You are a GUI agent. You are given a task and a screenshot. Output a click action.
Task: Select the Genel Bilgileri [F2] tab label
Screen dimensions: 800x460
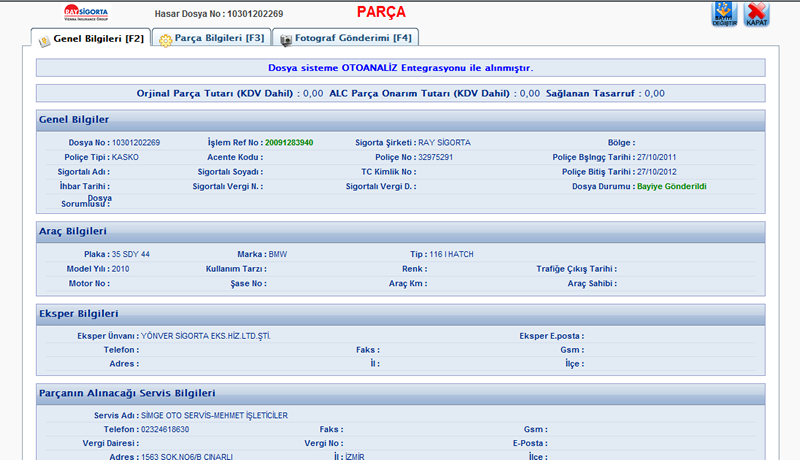98,38
